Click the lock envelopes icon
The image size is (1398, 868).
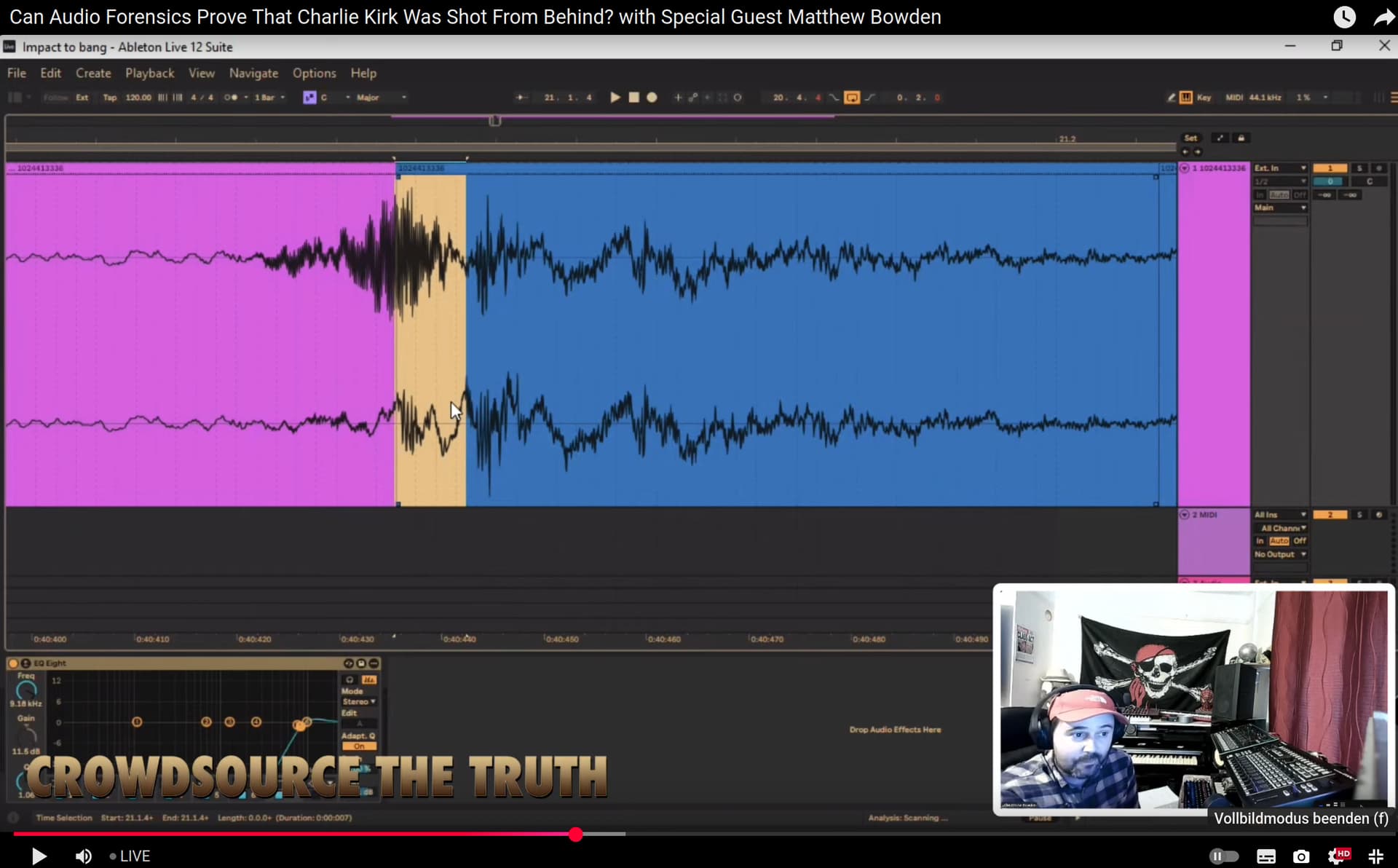coord(1241,138)
